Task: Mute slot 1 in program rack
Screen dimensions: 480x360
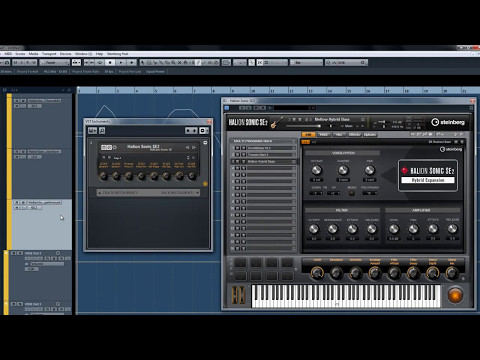Action: coord(237,148)
